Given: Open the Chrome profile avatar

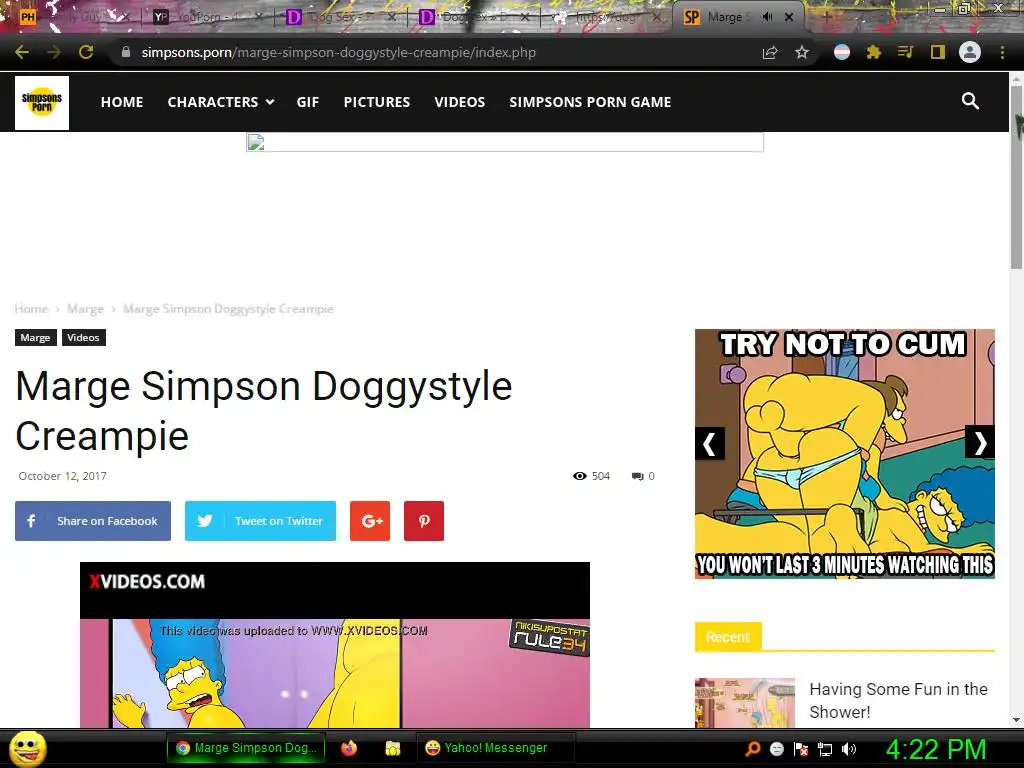Looking at the screenshot, I should 970,52.
